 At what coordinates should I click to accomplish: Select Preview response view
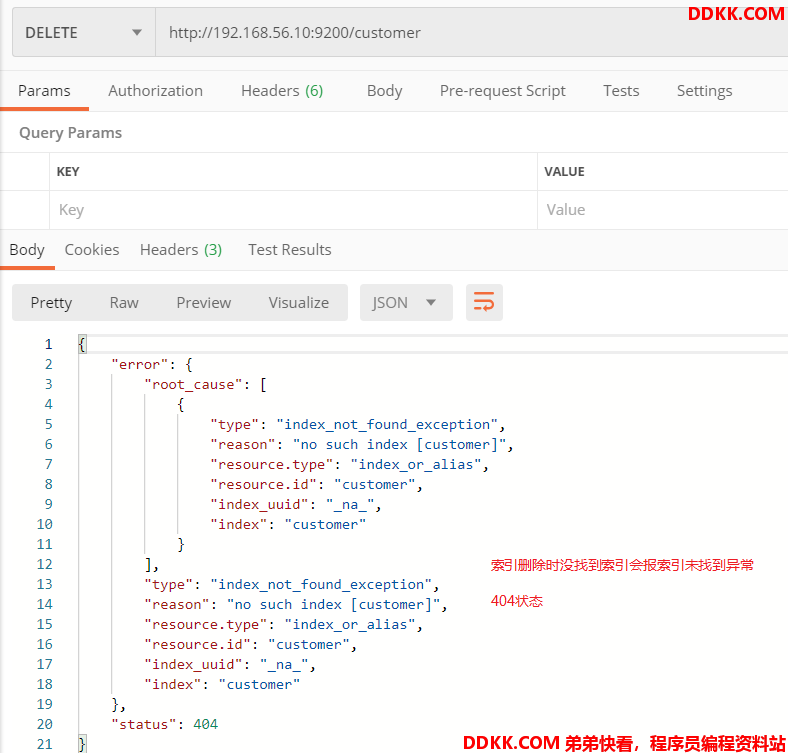tap(204, 303)
